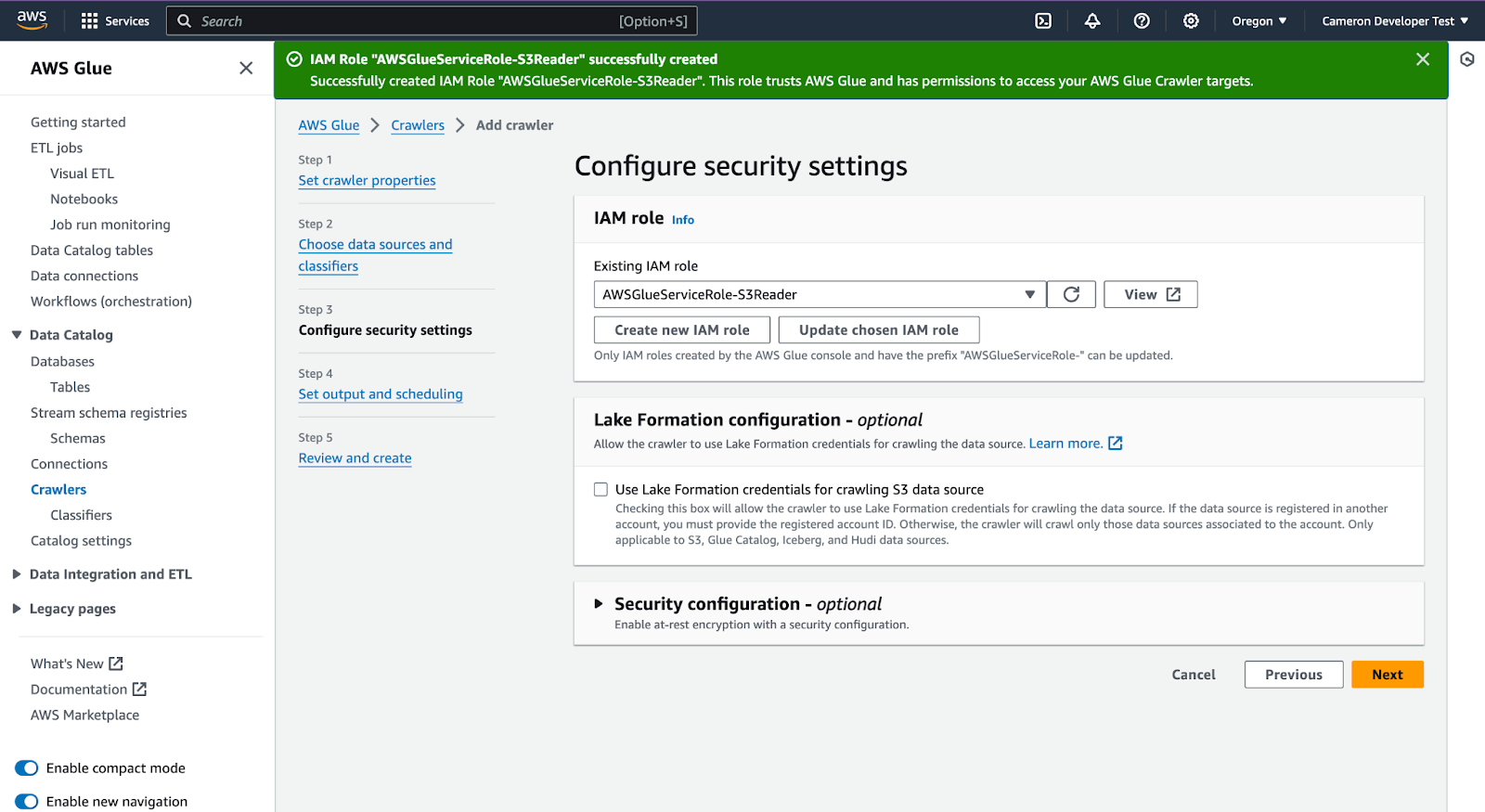Image resolution: width=1485 pixels, height=812 pixels.
Task: Click the IAM role Info link
Action: click(682, 220)
